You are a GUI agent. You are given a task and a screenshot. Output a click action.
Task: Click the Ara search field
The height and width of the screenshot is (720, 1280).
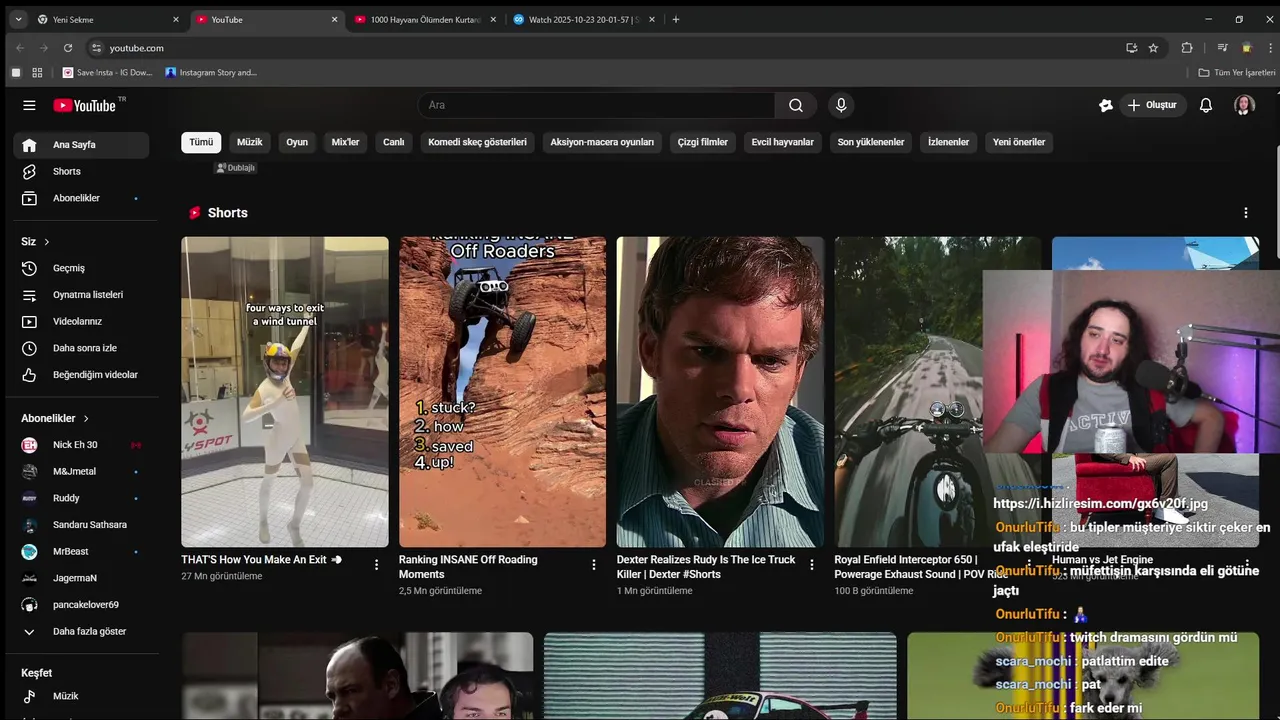(596, 105)
